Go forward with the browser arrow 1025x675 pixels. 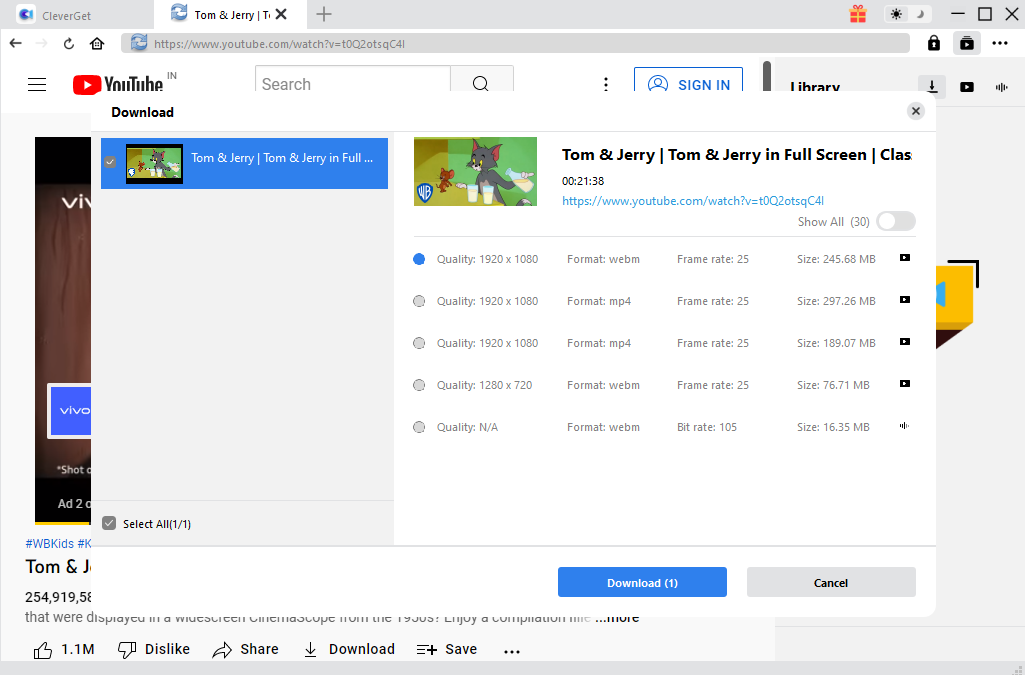[41, 43]
